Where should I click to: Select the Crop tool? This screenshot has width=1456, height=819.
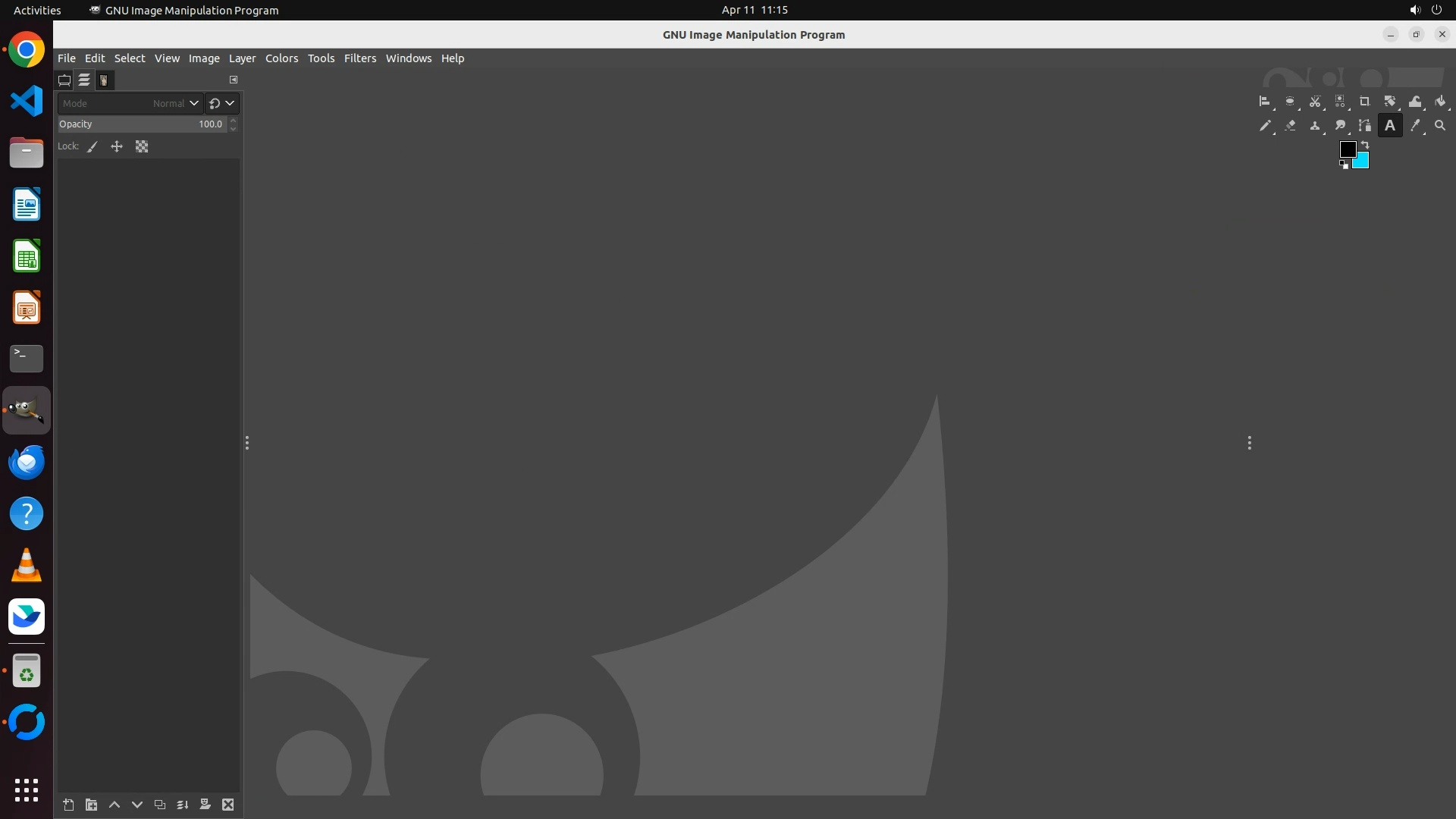click(1364, 102)
